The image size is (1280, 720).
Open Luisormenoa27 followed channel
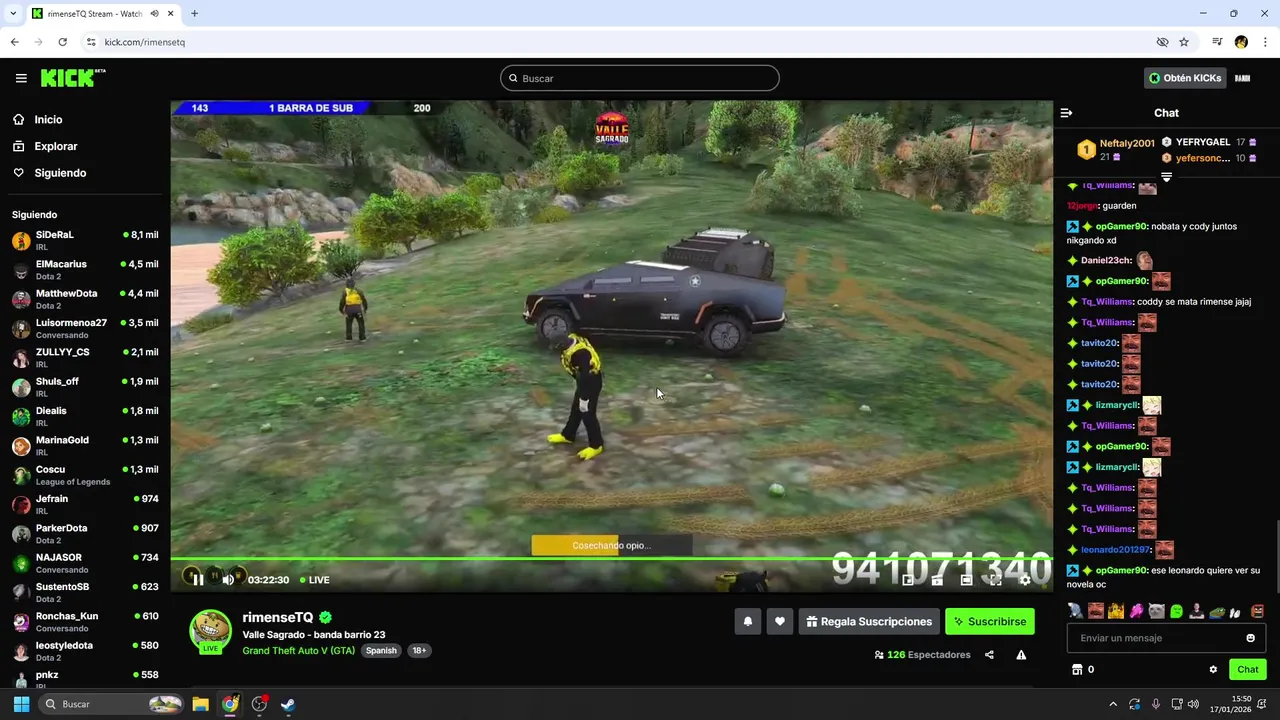85,328
